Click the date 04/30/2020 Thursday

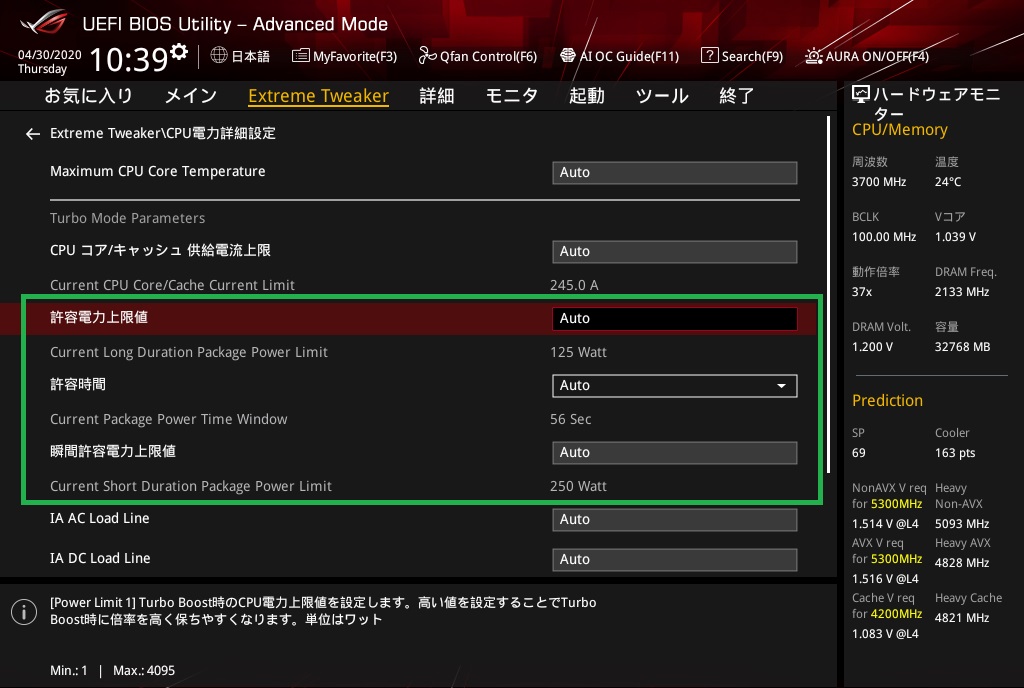[50, 61]
